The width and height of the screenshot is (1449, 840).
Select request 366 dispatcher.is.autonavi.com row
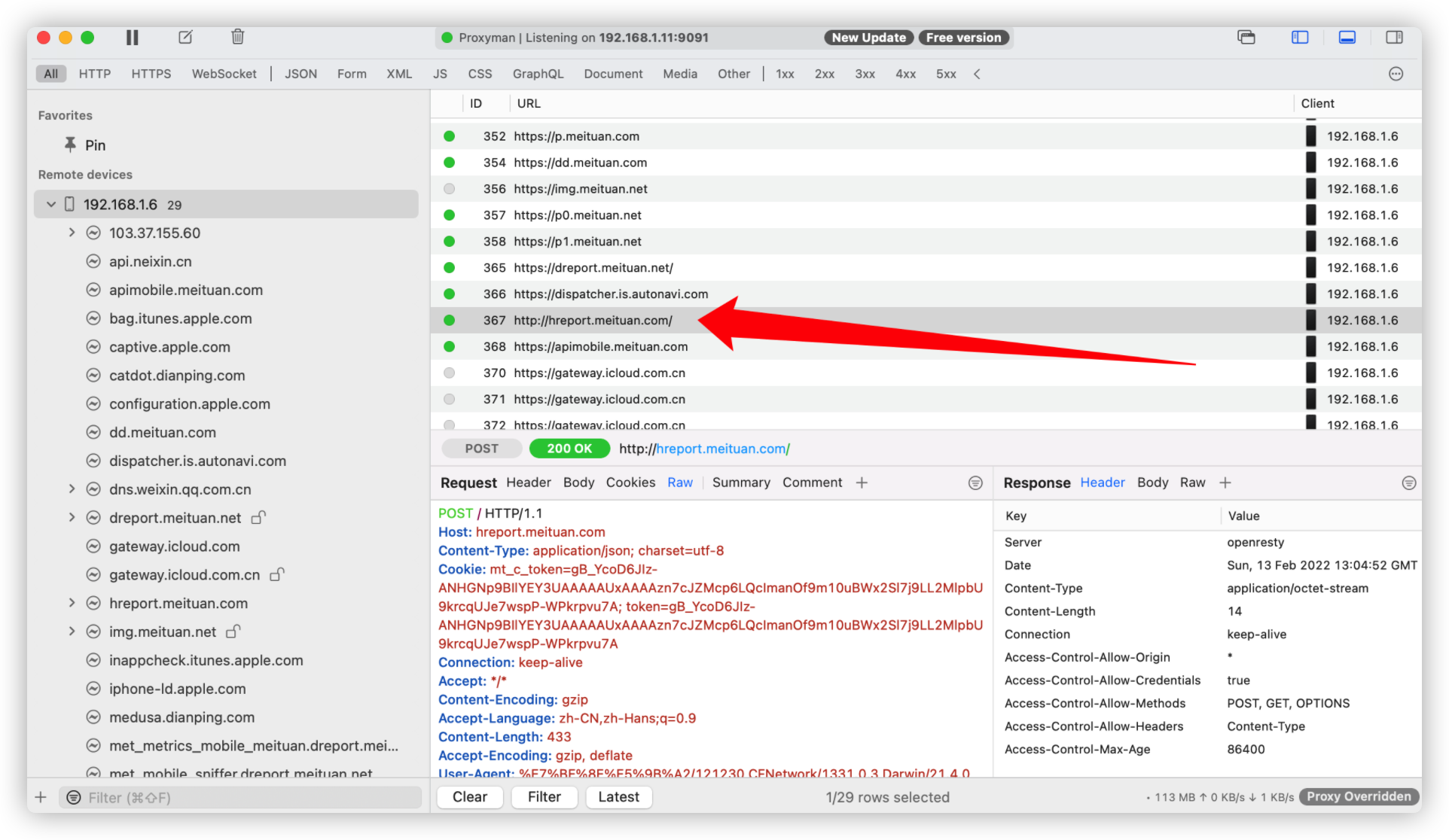[x=926, y=294]
